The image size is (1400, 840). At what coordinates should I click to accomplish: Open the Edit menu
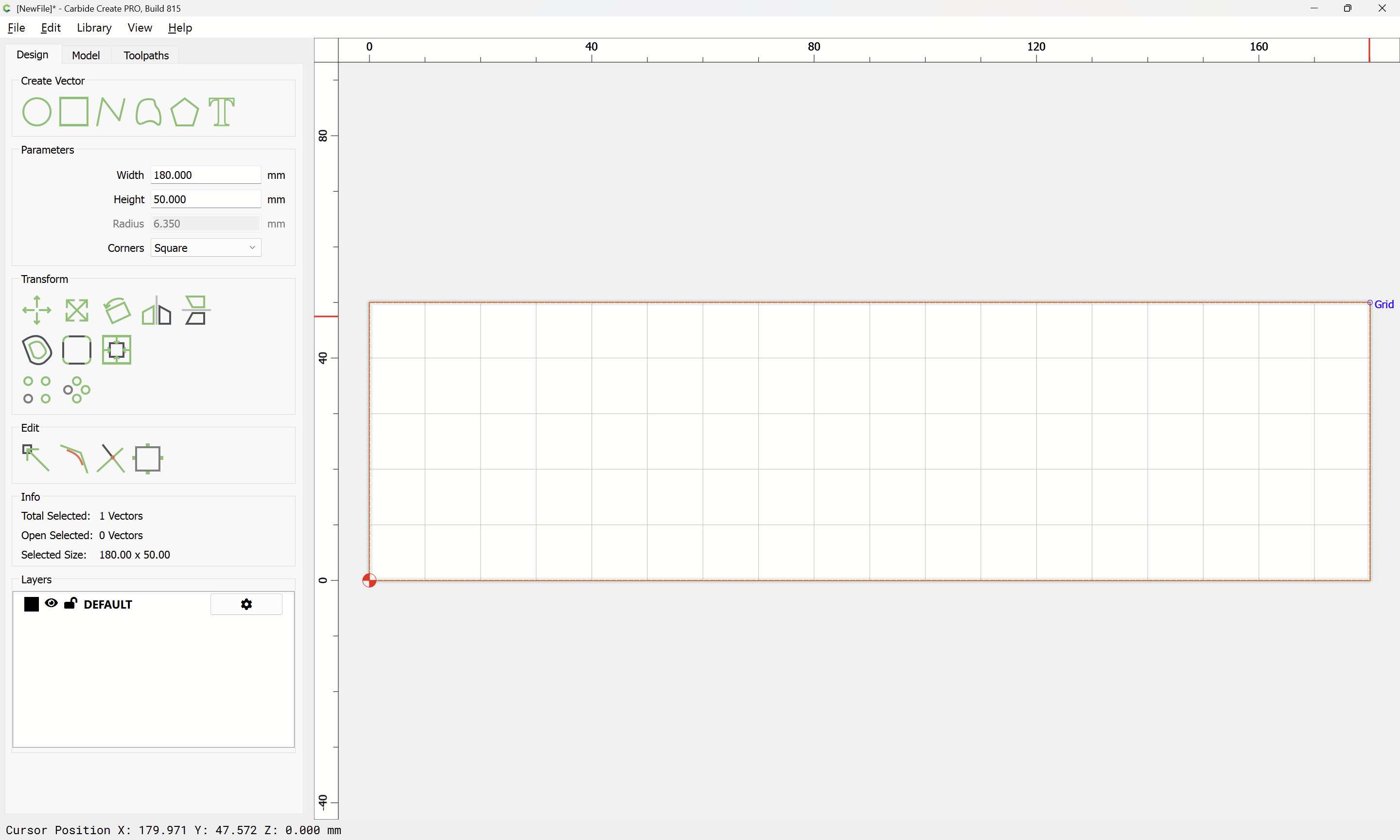(51, 28)
